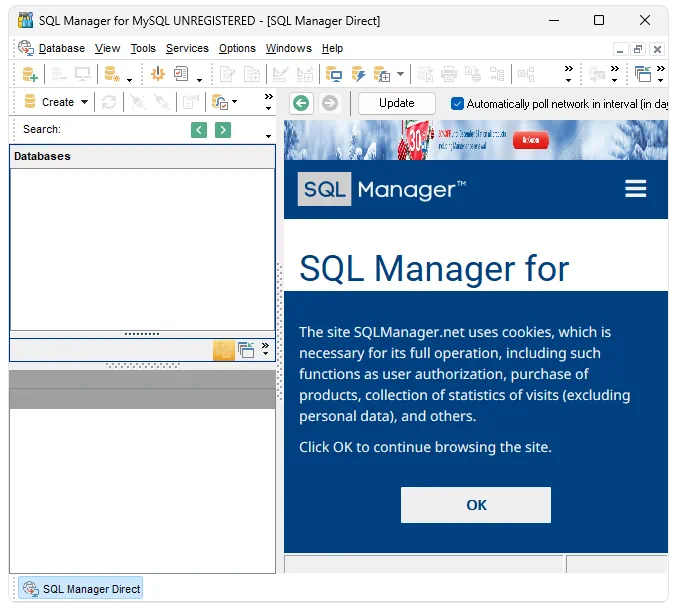Click the greyed-out pencil document icon
675x612 pixels.
(x=227, y=74)
